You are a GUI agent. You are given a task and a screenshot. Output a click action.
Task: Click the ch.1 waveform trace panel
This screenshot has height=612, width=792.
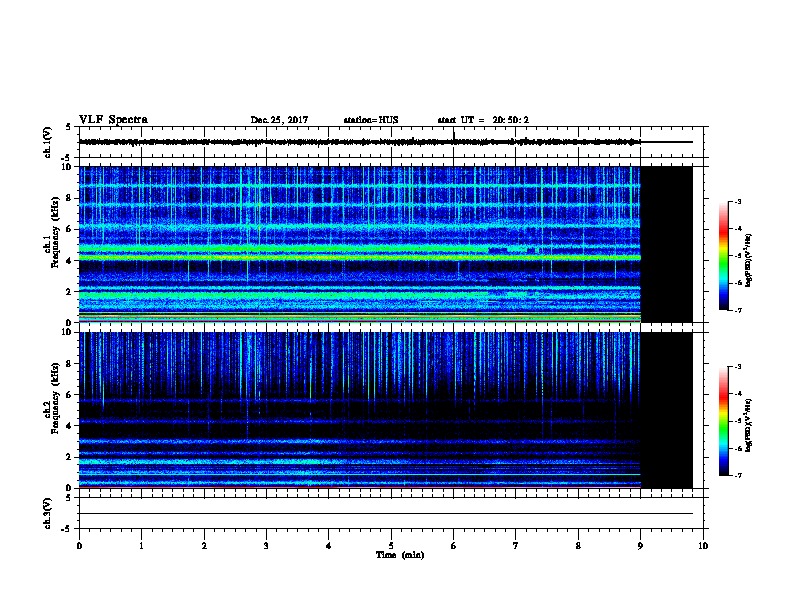(x=391, y=142)
